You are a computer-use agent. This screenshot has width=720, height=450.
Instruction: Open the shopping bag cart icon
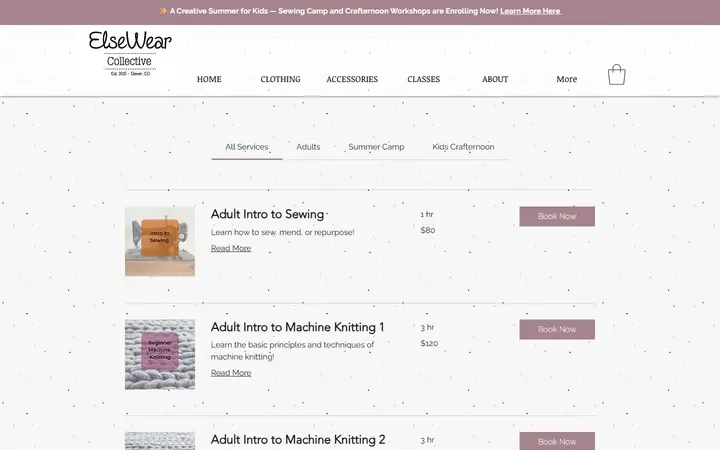pyautogui.click(x=616, y=75)
